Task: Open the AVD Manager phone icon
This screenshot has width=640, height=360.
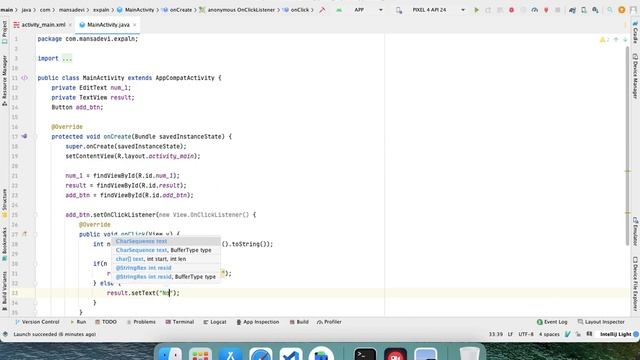Action: [x=584, y=10]
